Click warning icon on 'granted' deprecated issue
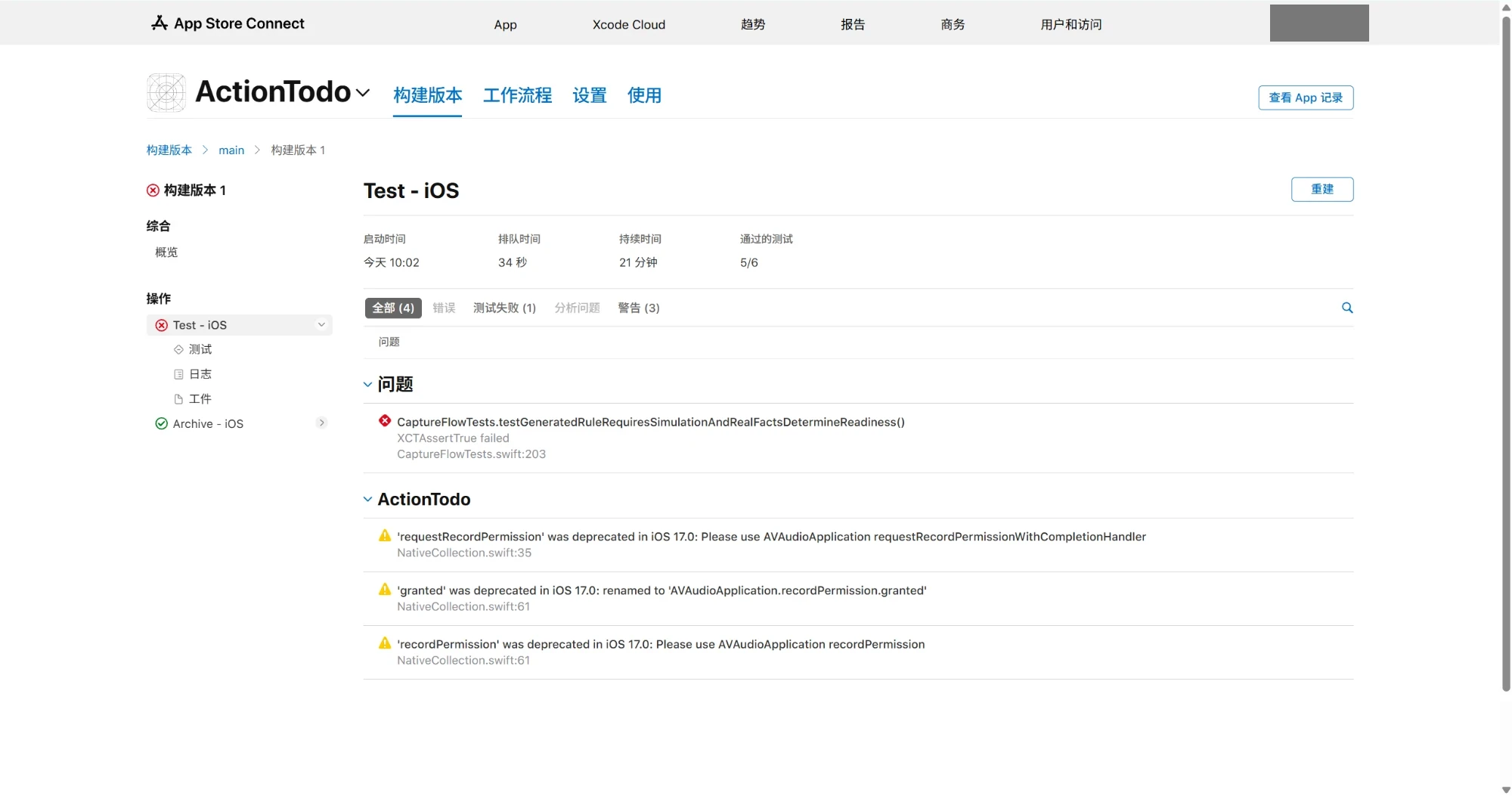This screenshot has height=796, width=1512. click(385, 590)
